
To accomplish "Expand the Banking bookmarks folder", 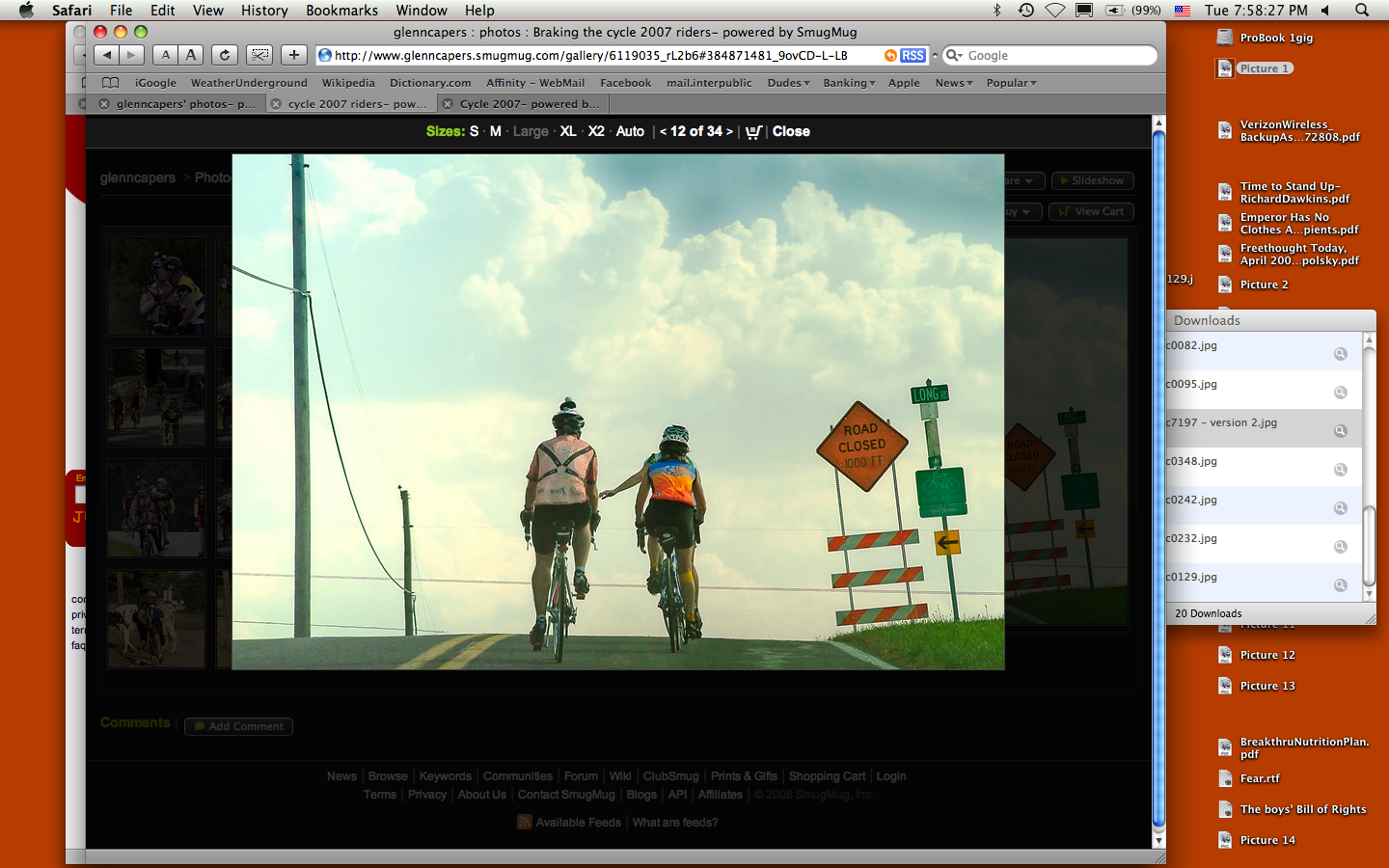I will pos(849,83).
